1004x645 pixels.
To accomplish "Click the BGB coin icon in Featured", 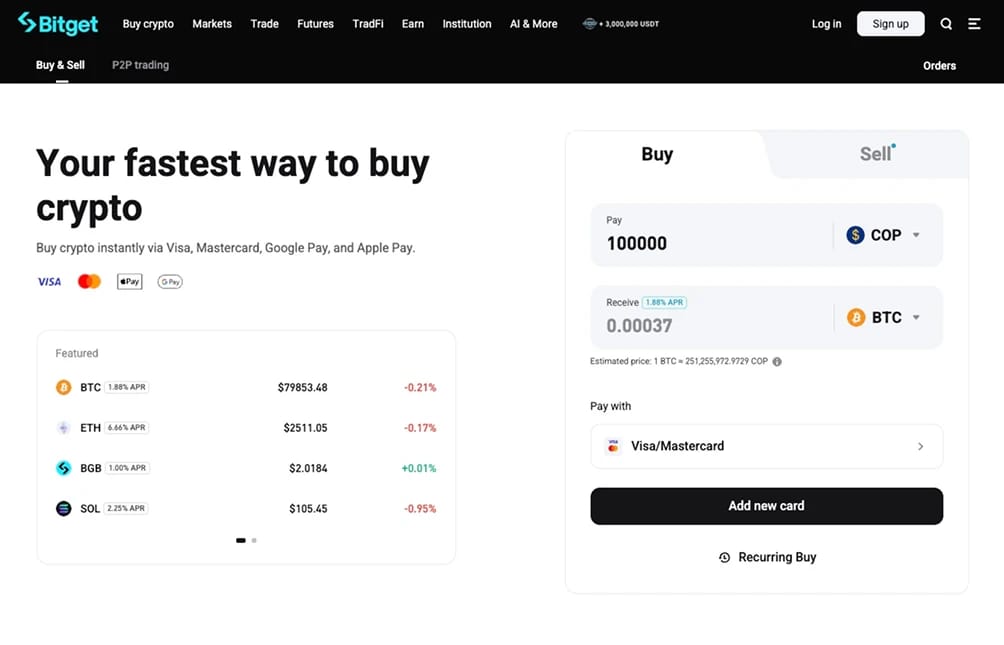I will pyautogui.click(x=63, y=468).
